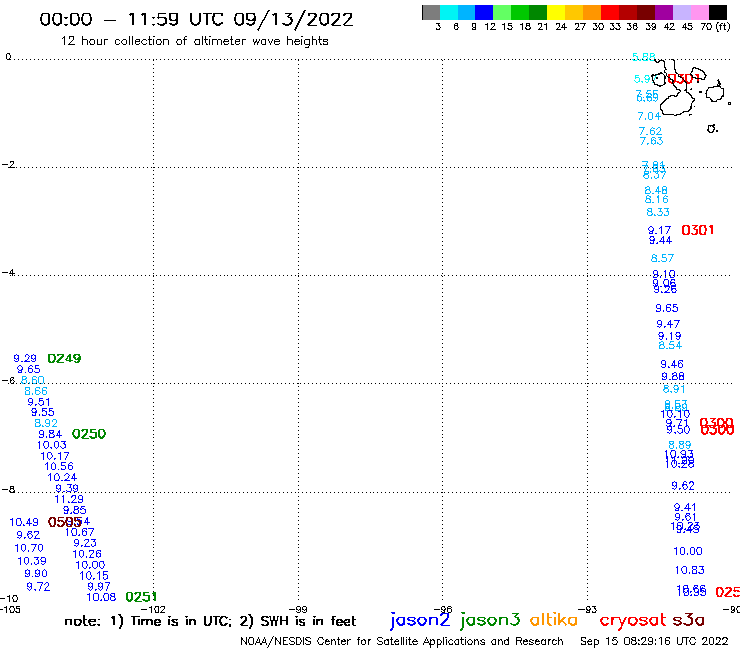This screenshot has width=740, height=650.
Task: Click the wave height value '5.88'
Action: 644,57
